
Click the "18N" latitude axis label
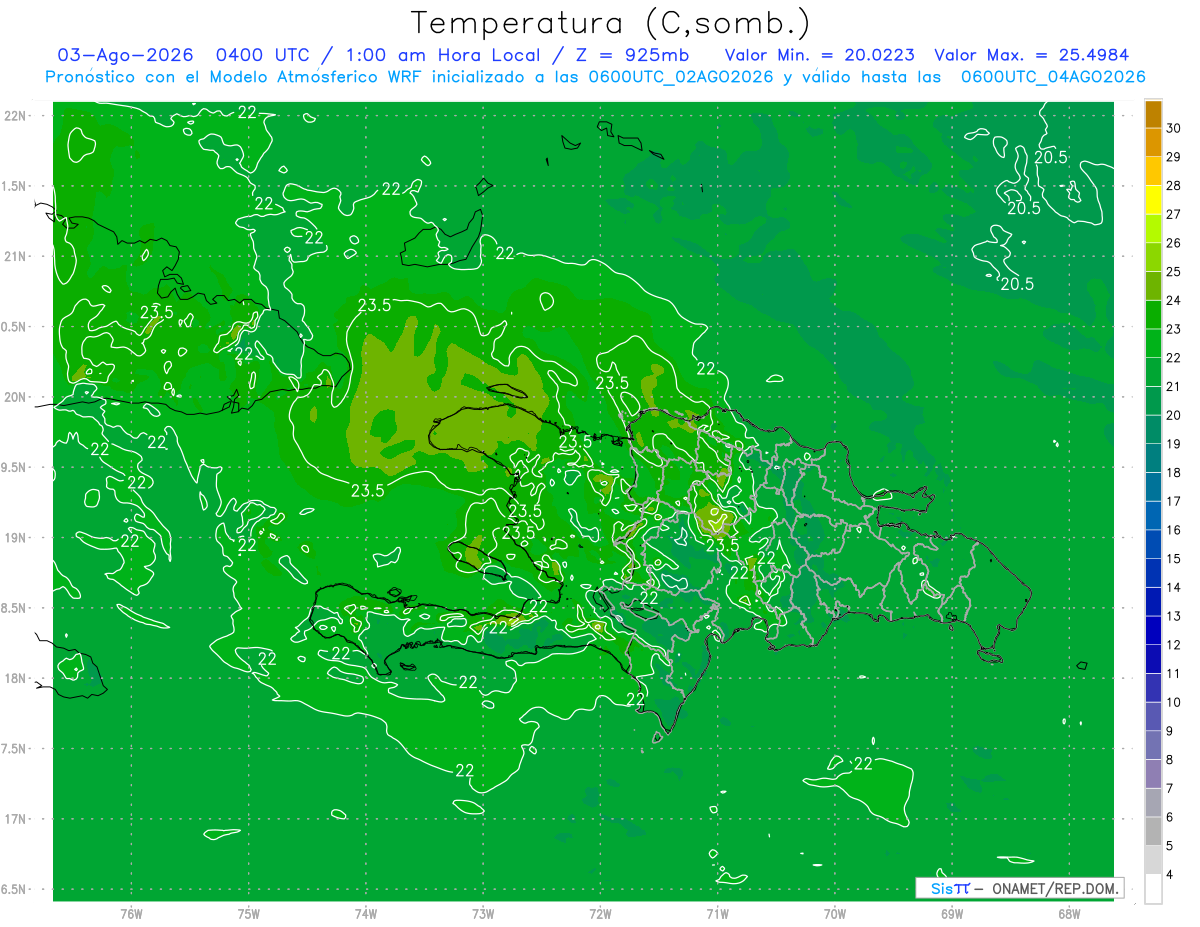tap(16, 679)
